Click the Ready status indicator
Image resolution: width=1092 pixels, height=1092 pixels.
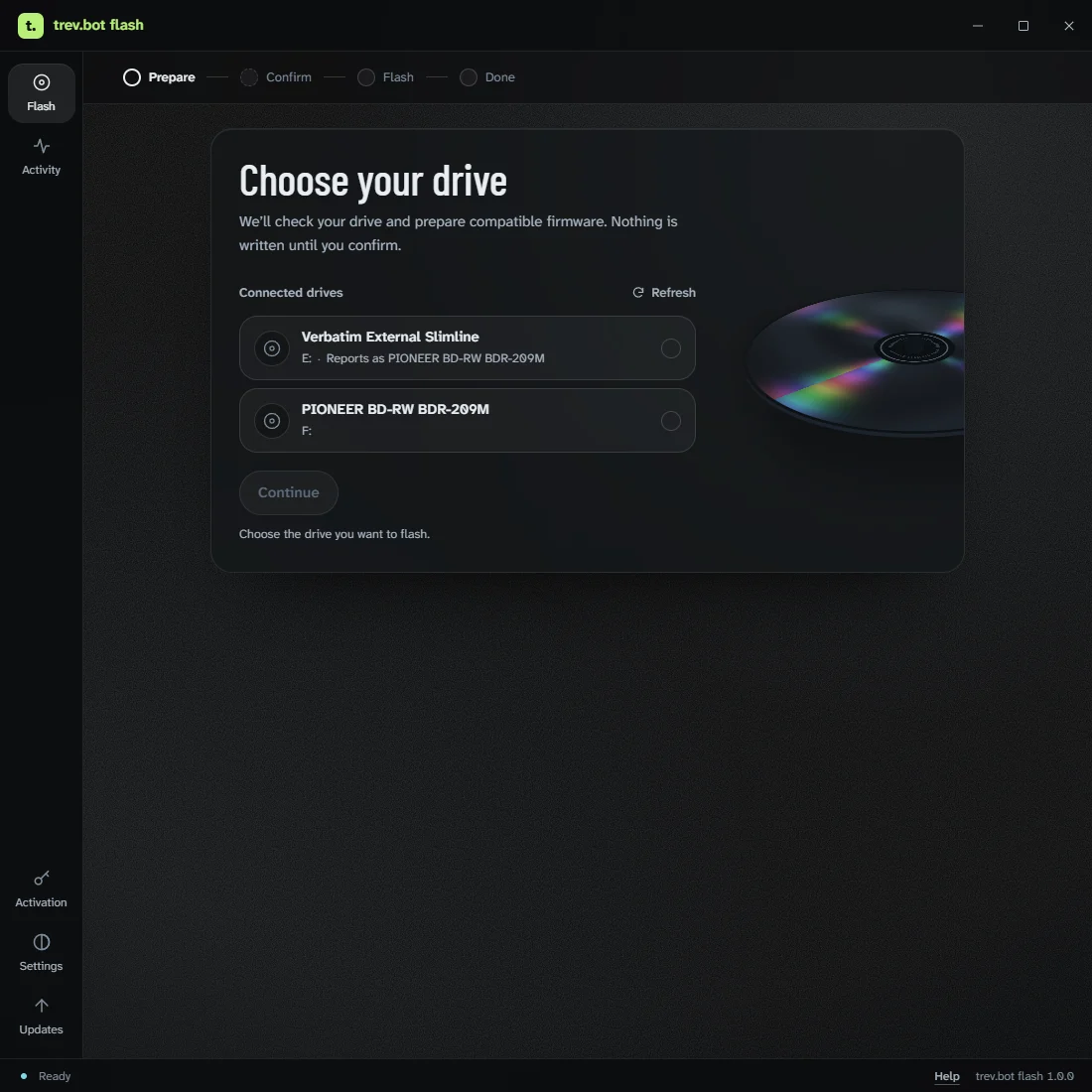(46, 1076)
